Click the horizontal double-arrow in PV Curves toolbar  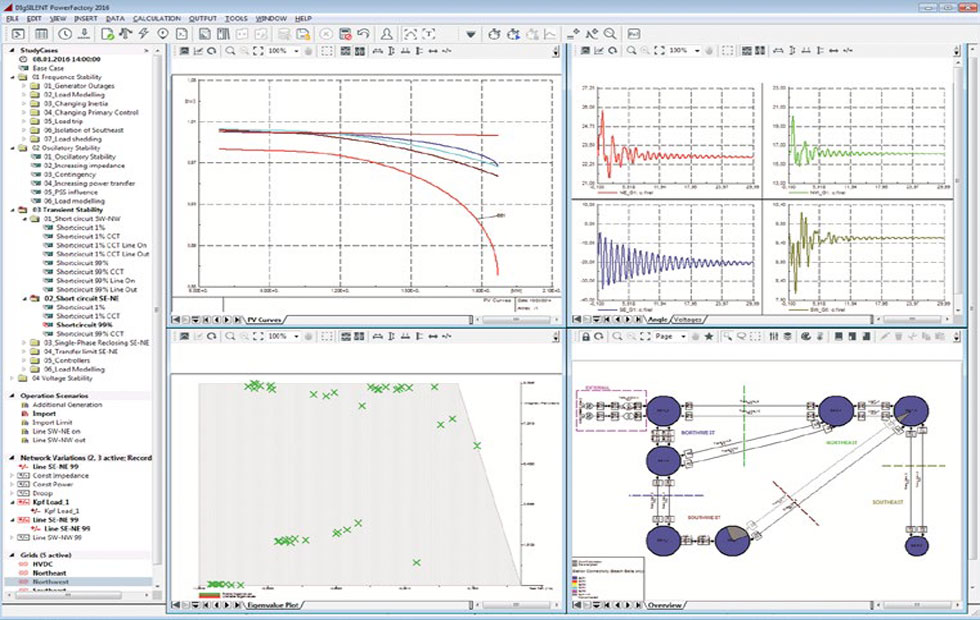point(433,51)
